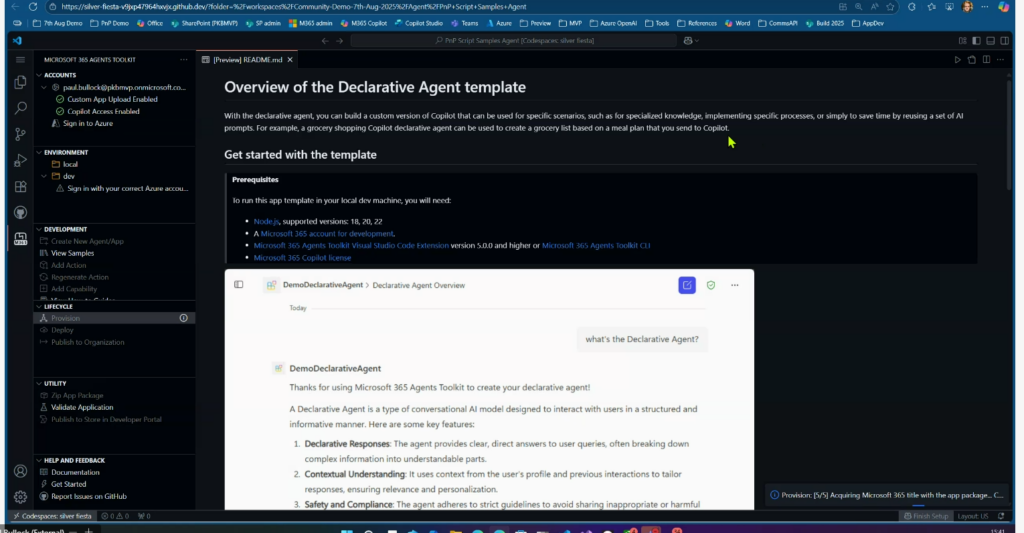Open Microsoft 365 Copilot license link
The height and width of the screenshot is (533, 1024).
tap(302, 258)
